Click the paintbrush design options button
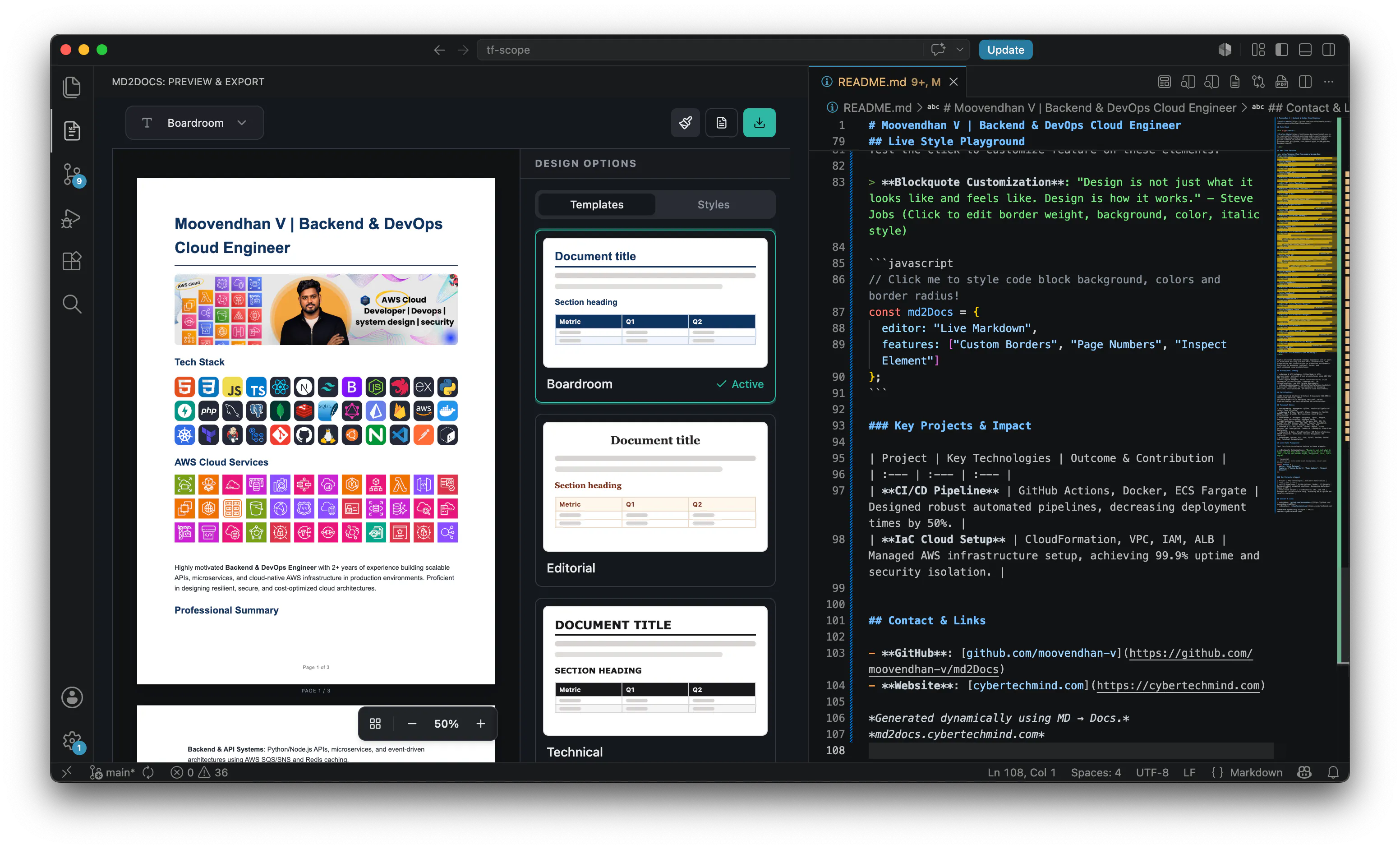 point(685,123)
